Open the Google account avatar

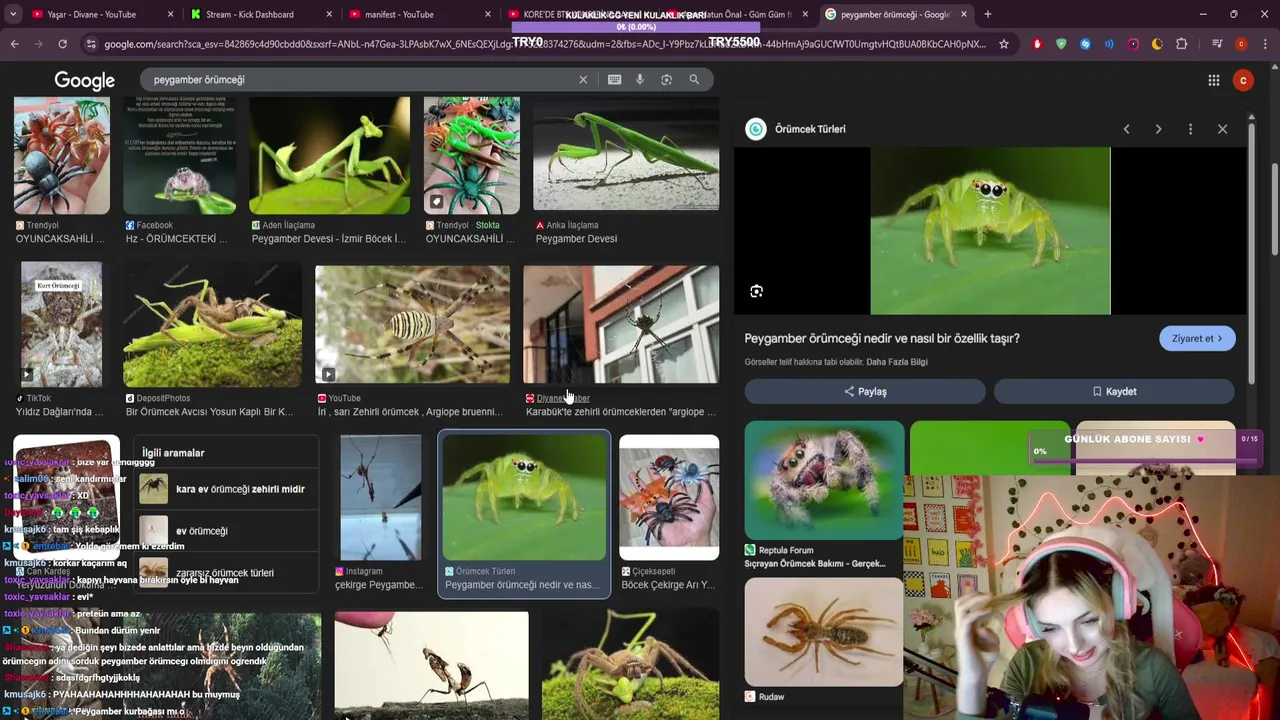click(1243, 80)
